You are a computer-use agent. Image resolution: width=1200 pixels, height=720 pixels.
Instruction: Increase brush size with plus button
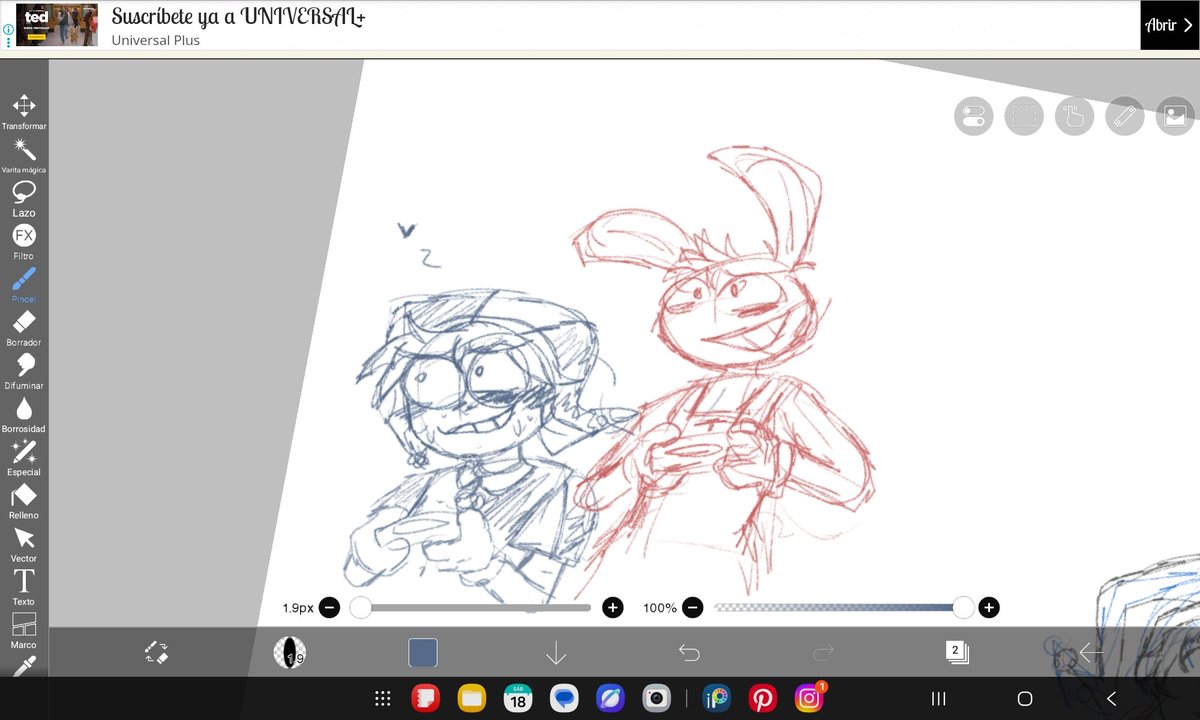(613, 607)
